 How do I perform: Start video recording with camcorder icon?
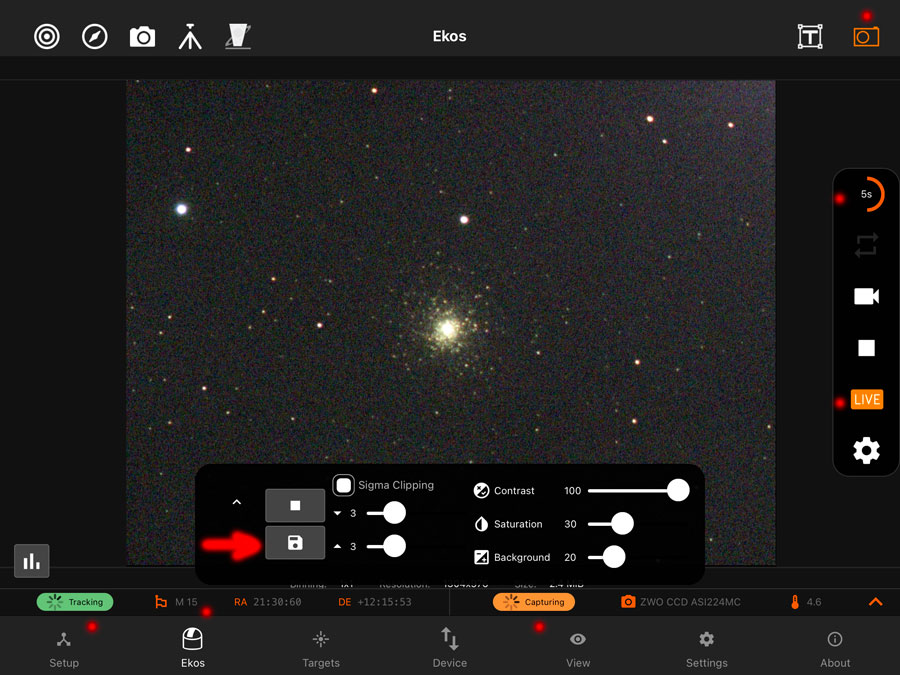pyautogui.click(x=866, y=296)
